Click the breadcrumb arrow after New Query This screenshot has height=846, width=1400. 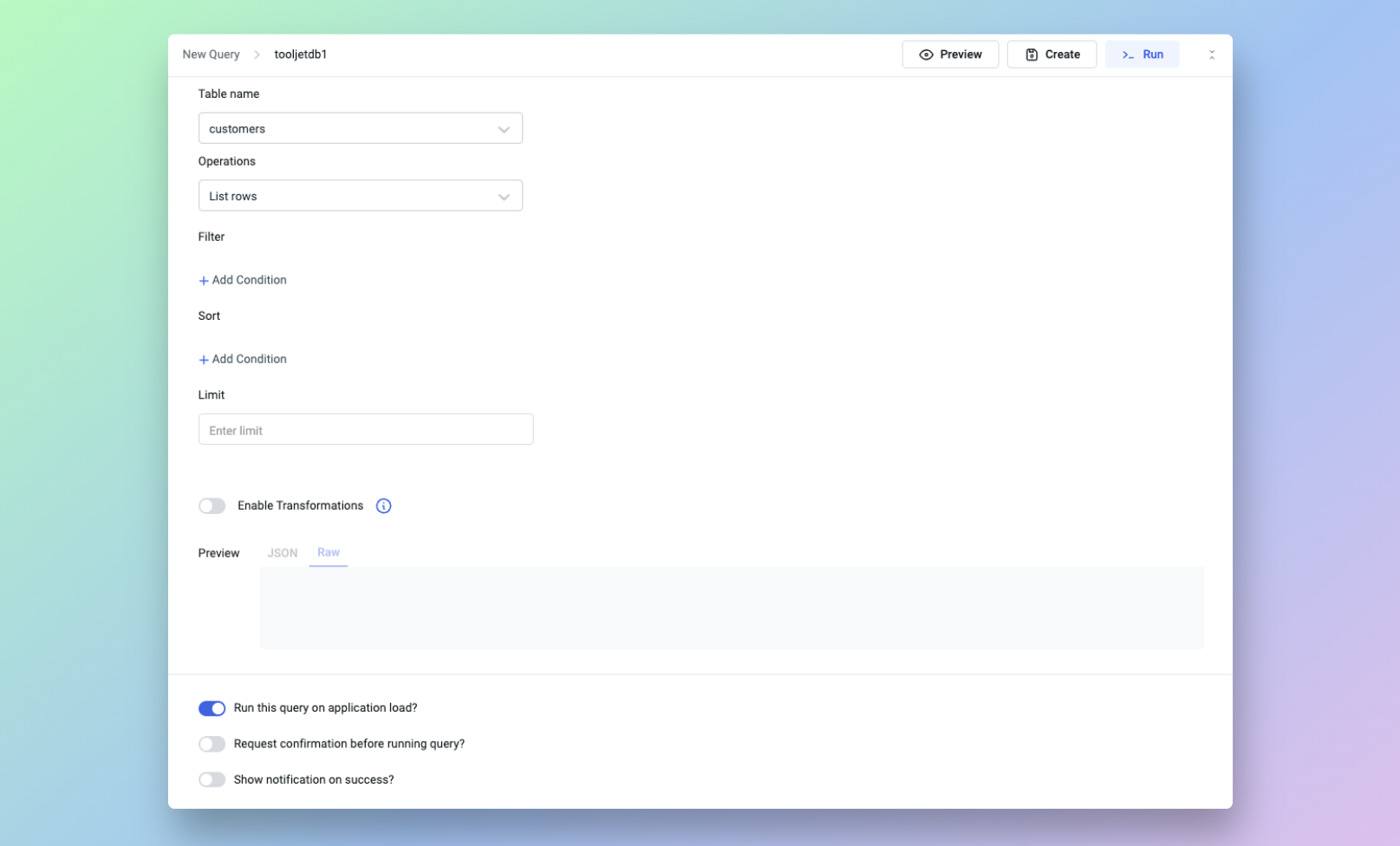(257, 55)
